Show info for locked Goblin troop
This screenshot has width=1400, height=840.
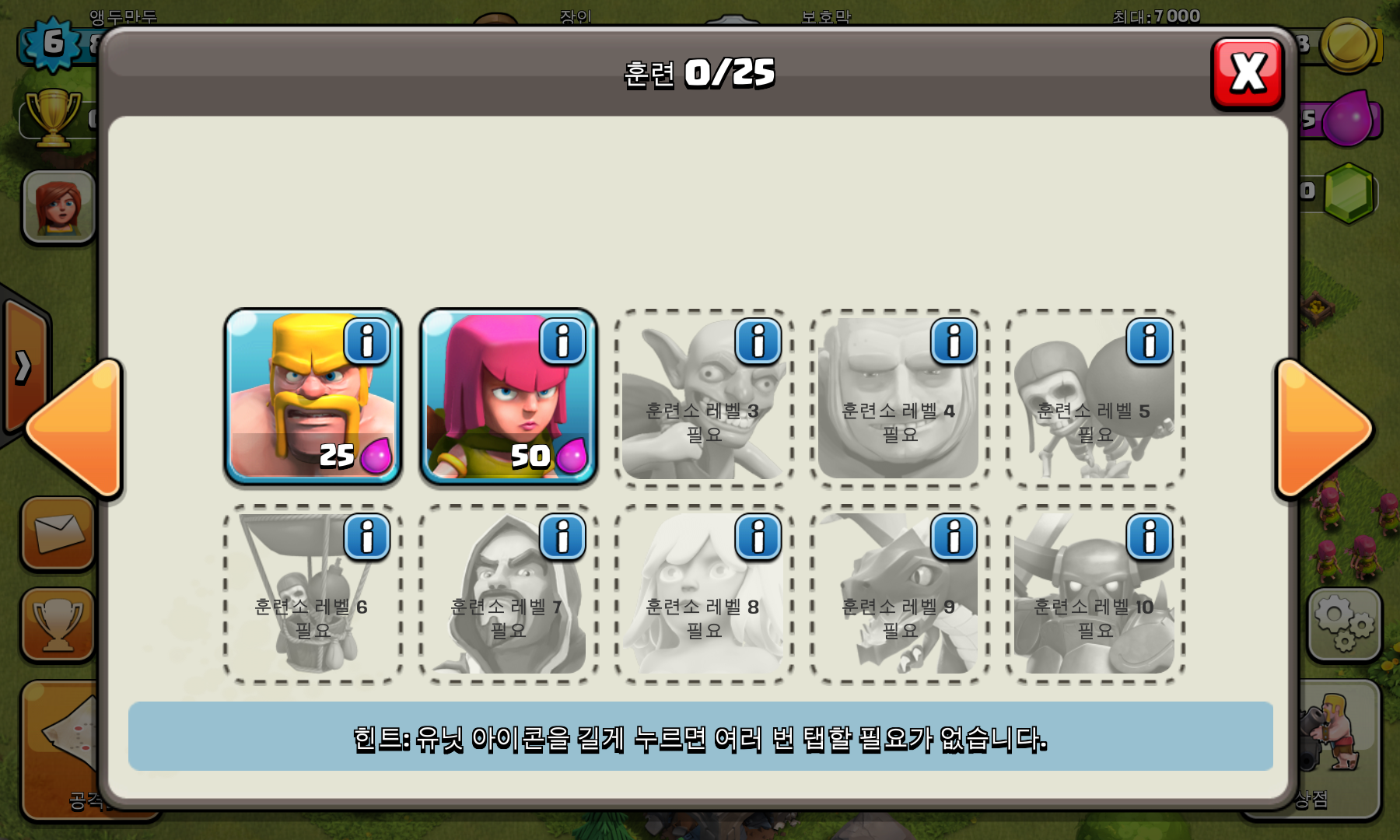tap(758, 341)
